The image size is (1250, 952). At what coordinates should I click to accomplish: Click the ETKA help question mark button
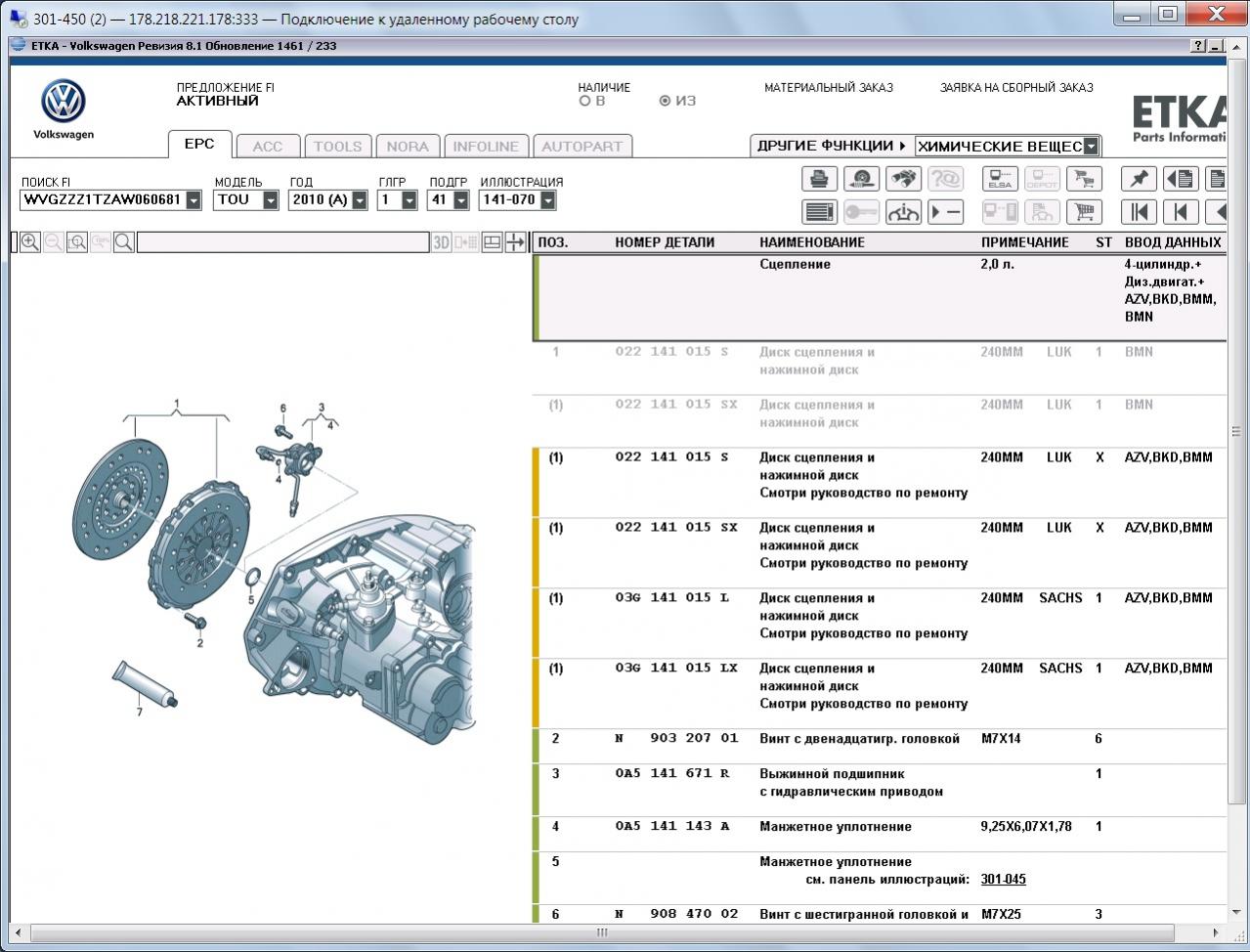(1199, 46)
